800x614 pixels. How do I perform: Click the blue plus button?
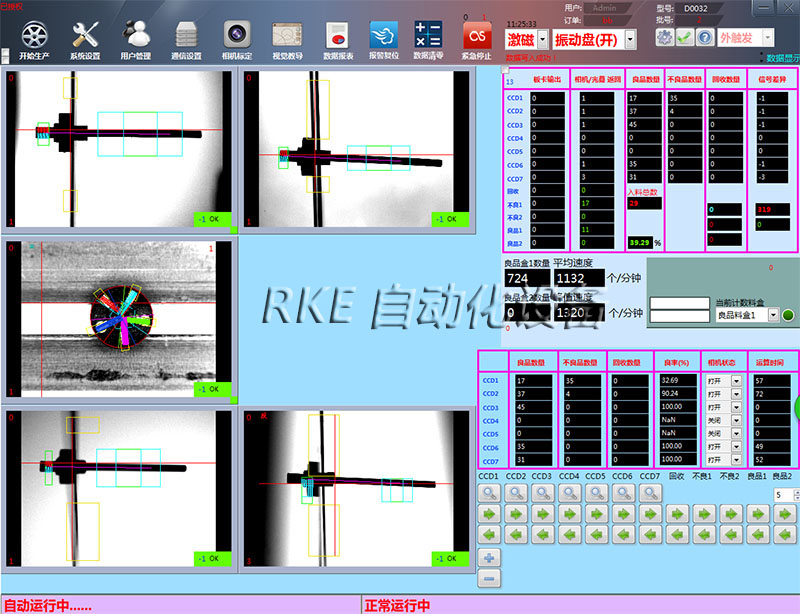(490, 557)
